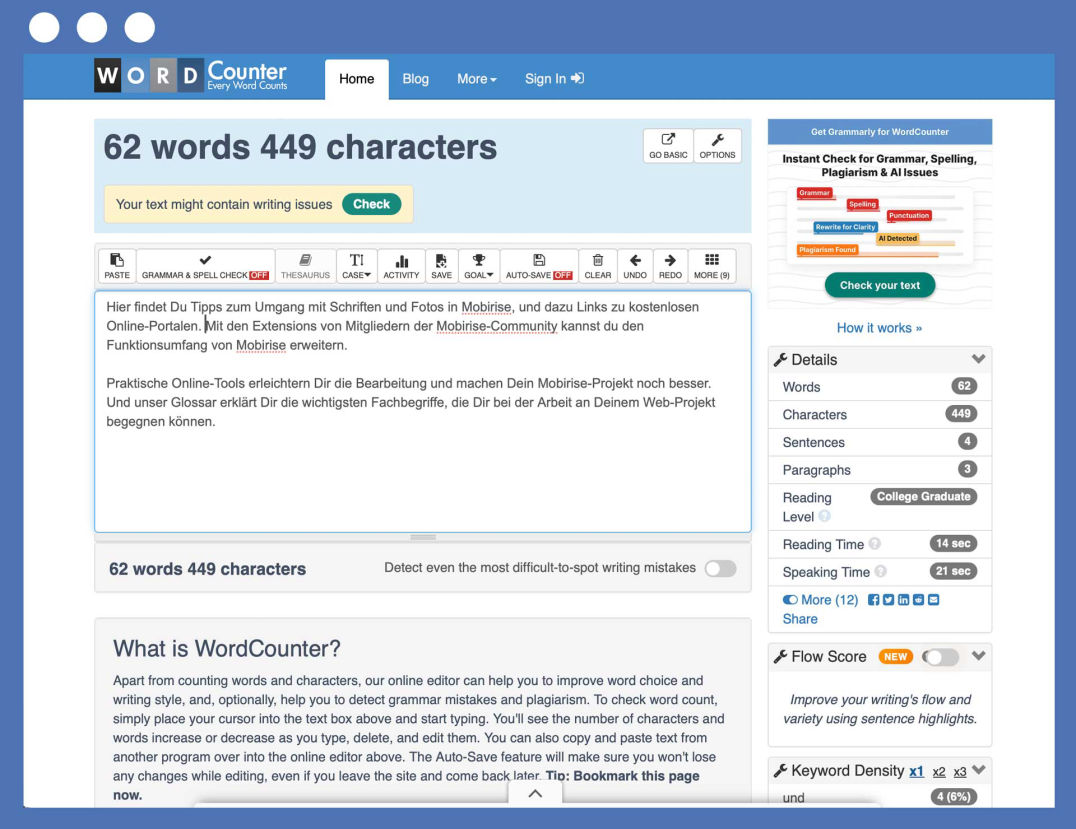1076x829 pixels.
Task: Click the College Graduate badge
Action: pyautogui.click(x=924, y=496)
